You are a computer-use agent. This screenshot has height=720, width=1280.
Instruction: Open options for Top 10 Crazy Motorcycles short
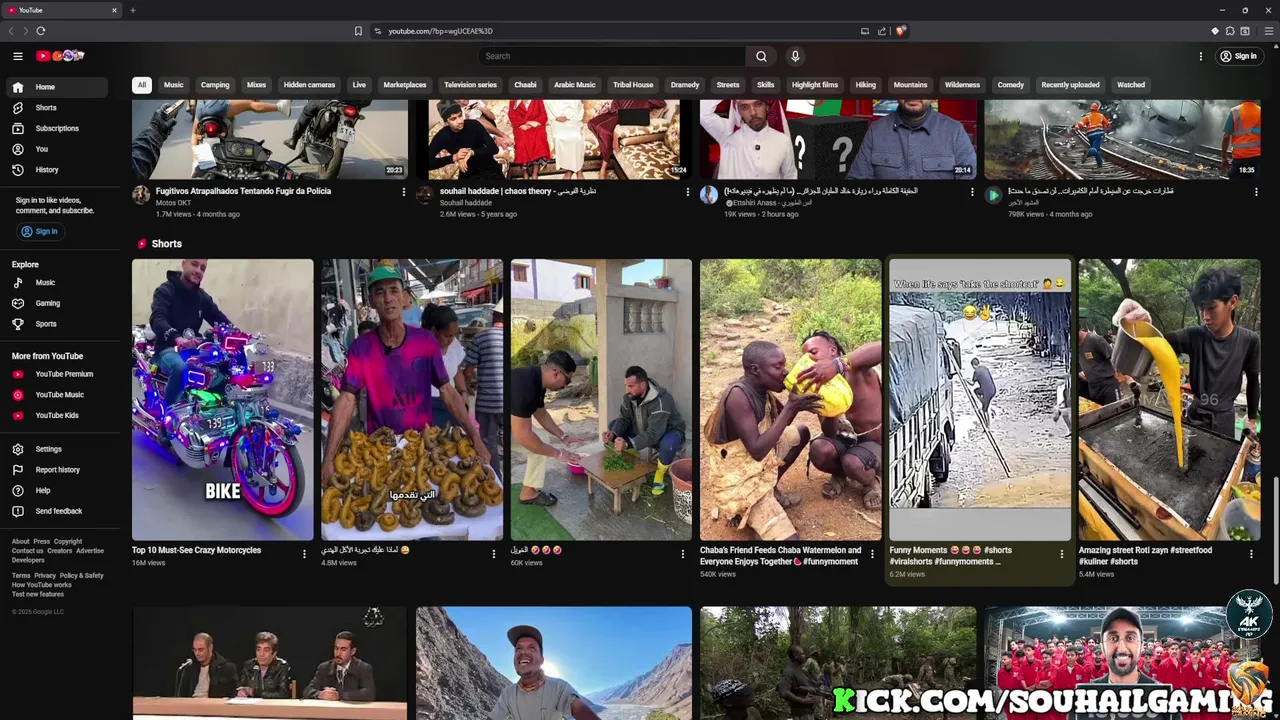point(304,553)
